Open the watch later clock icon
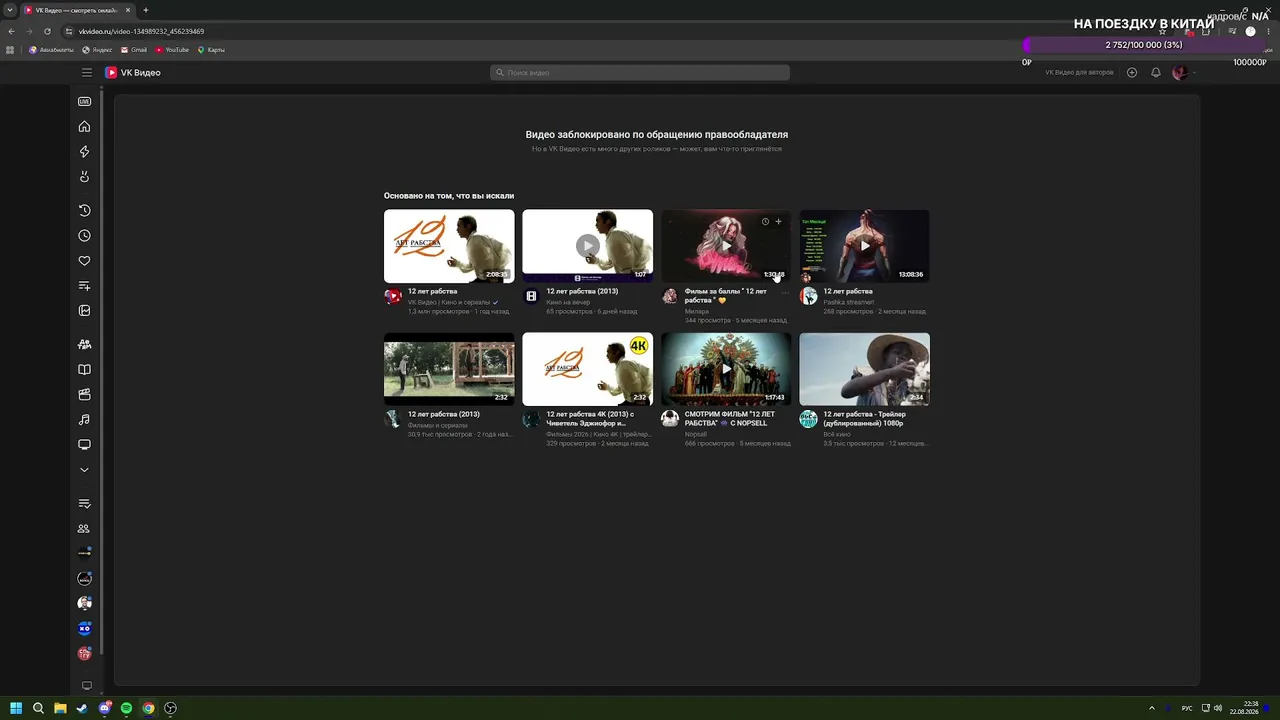This screenshot has height=720, width=1280. tap(84, 236)
